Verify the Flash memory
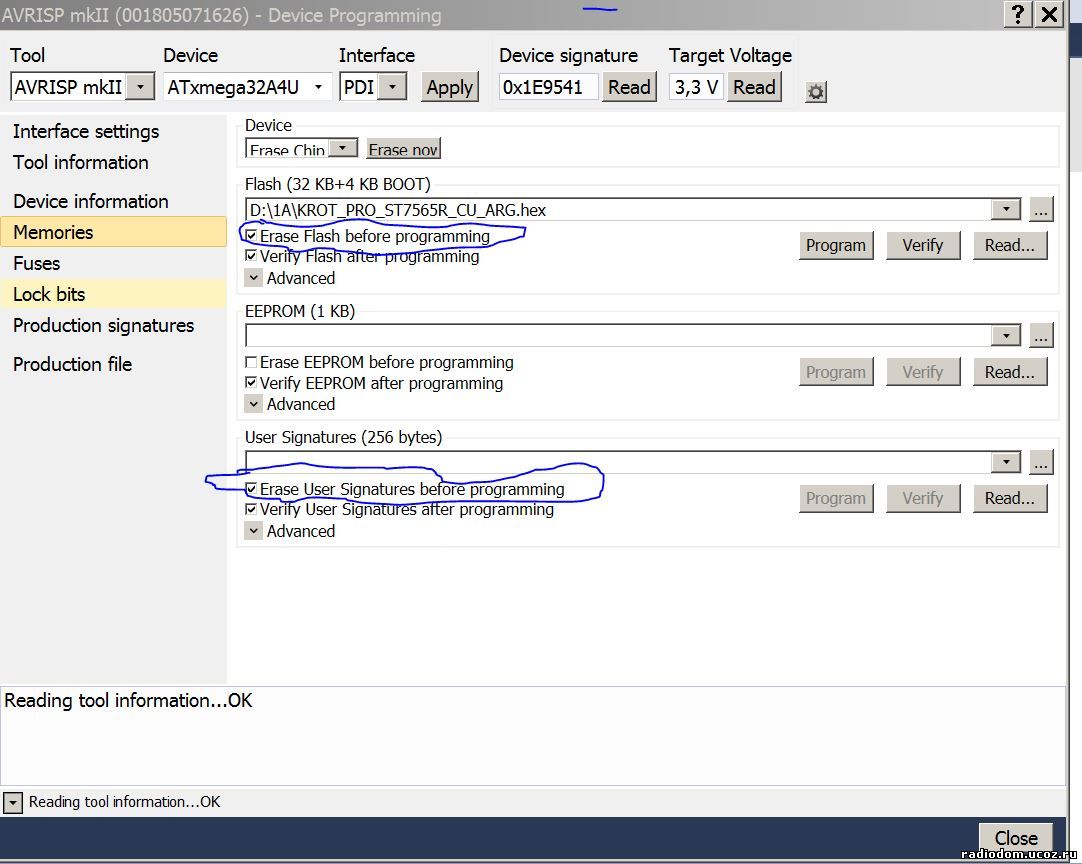Screen dimensions: 1082x864 (923, 245)
